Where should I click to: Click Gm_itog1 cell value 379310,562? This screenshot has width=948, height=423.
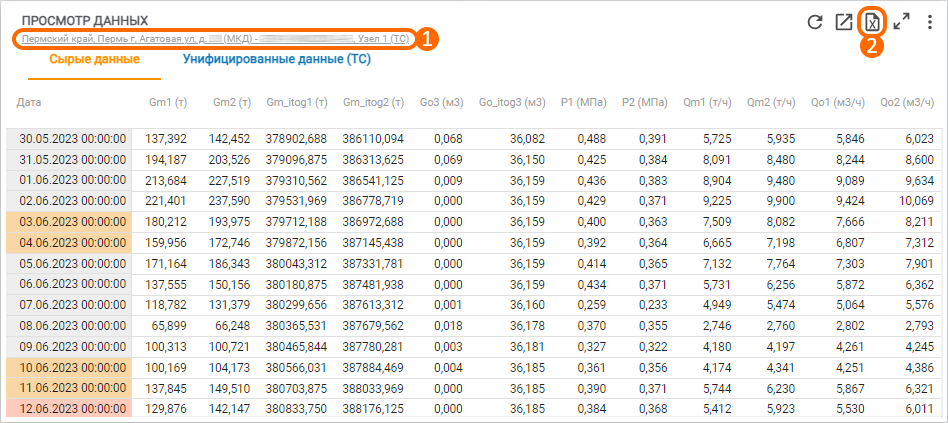tap(296, 181)
